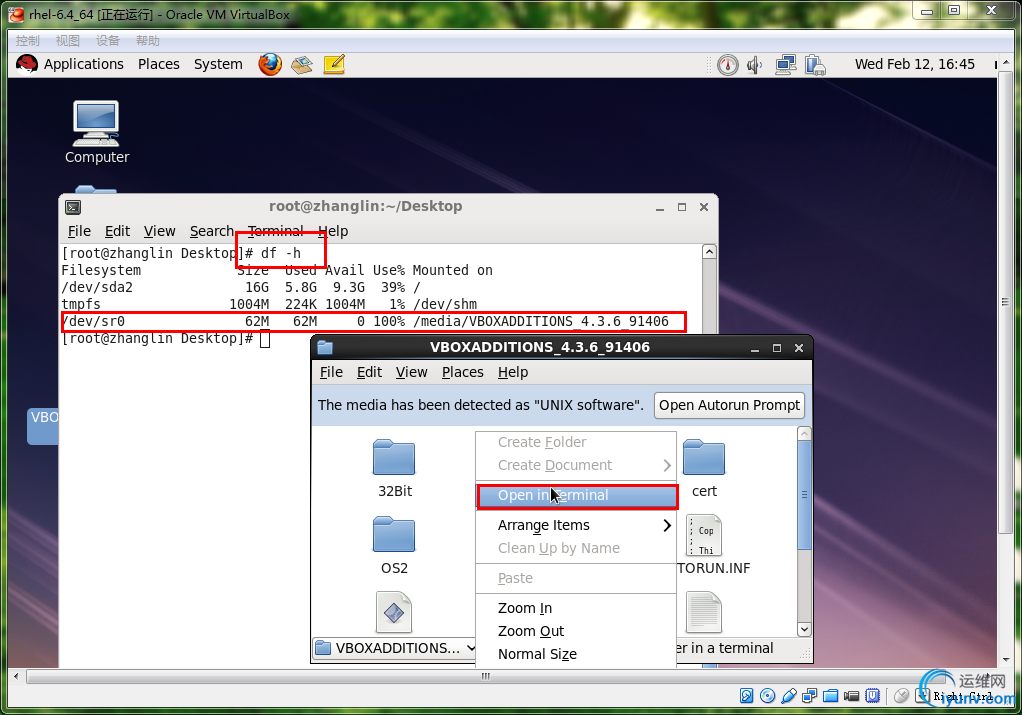Screen dimensions: 1022x715
Task: Click the clipboard tray icon beside network
Action: point(815,65)
